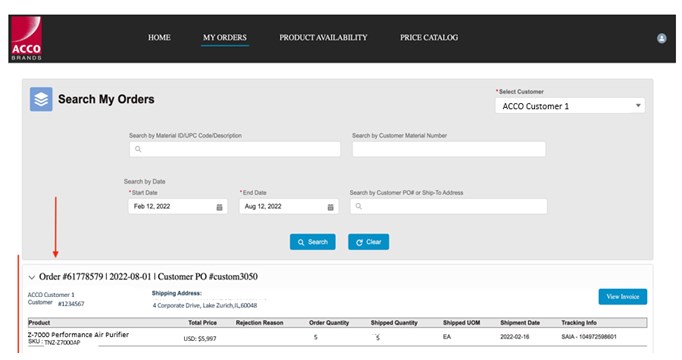This screenshot has height=360, width=682.
Task: Click the Product column header
Action: point(39,323)
